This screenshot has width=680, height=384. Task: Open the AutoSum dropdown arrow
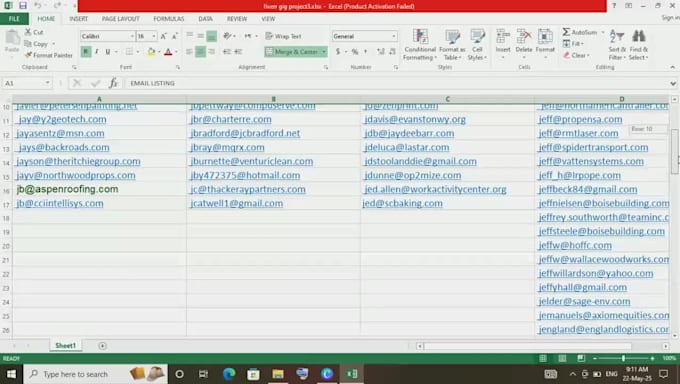click(602, 33)
